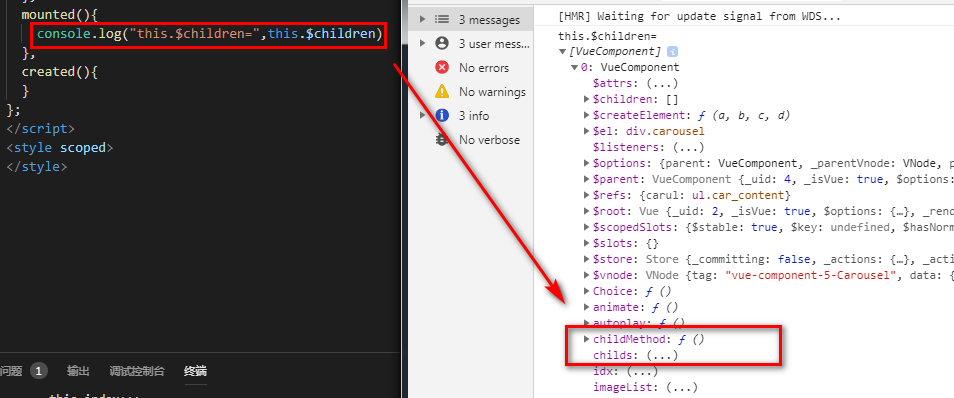
Task: Click the messages list icon
Action: (442, 20)
